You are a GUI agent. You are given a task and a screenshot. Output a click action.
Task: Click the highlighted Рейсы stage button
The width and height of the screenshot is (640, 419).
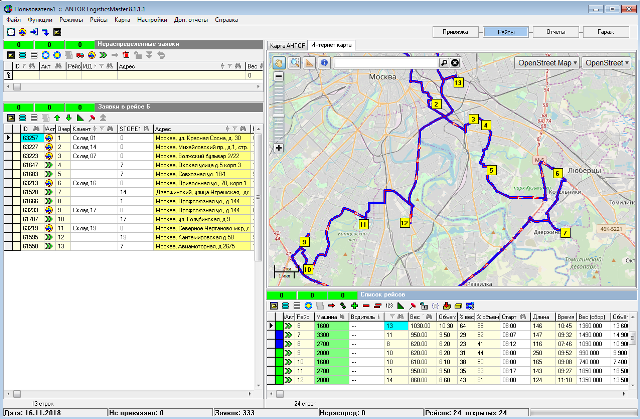[x=506, y=32]
